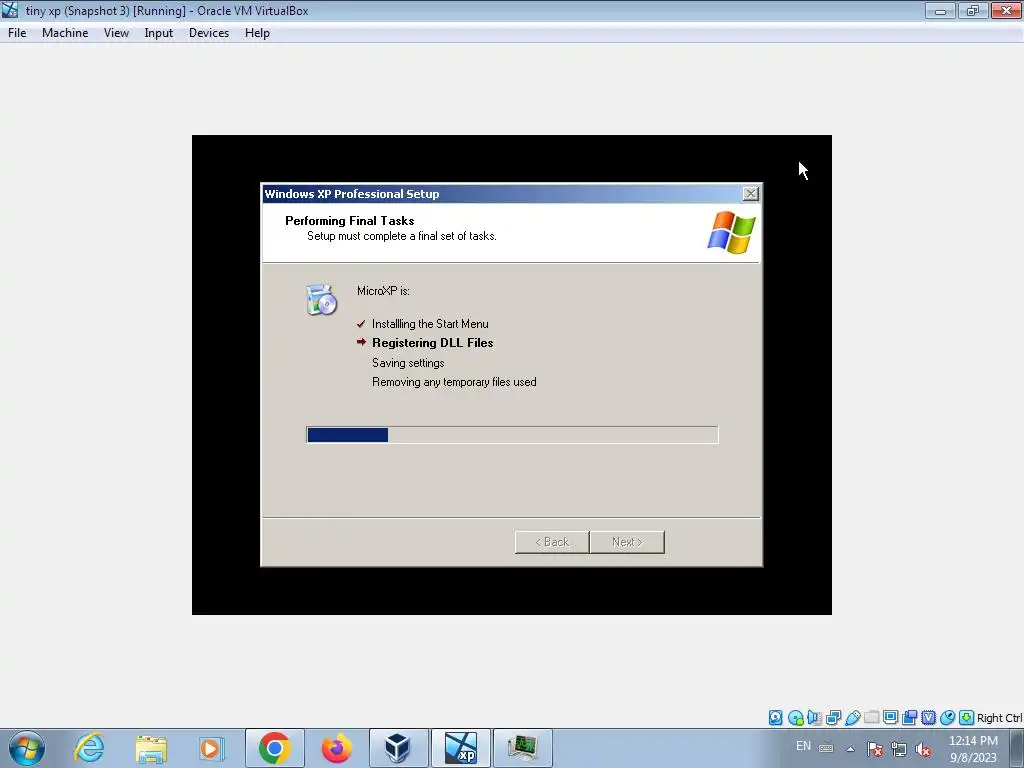
Task: Open Windows Explorer from the taskbar
Action: [x=151, y=748]
